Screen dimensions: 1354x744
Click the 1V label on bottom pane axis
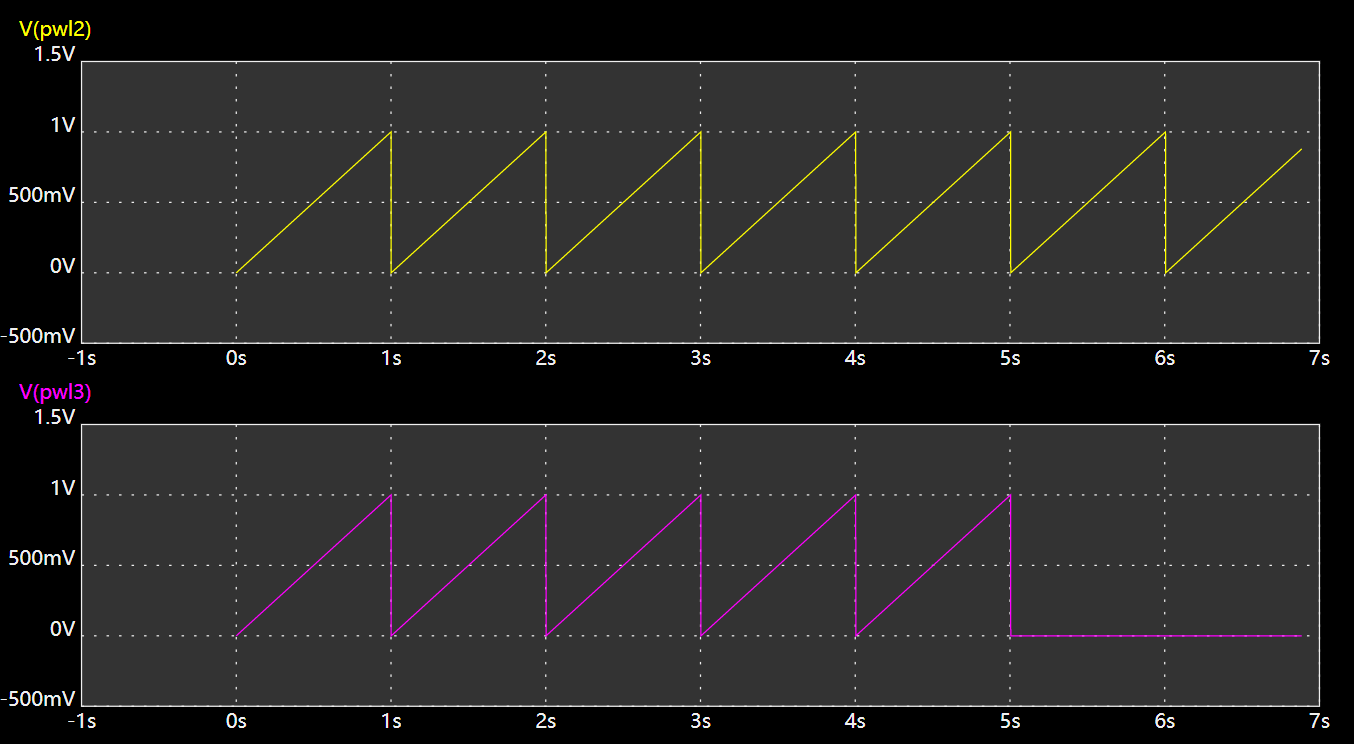click(x=62, y=488)
